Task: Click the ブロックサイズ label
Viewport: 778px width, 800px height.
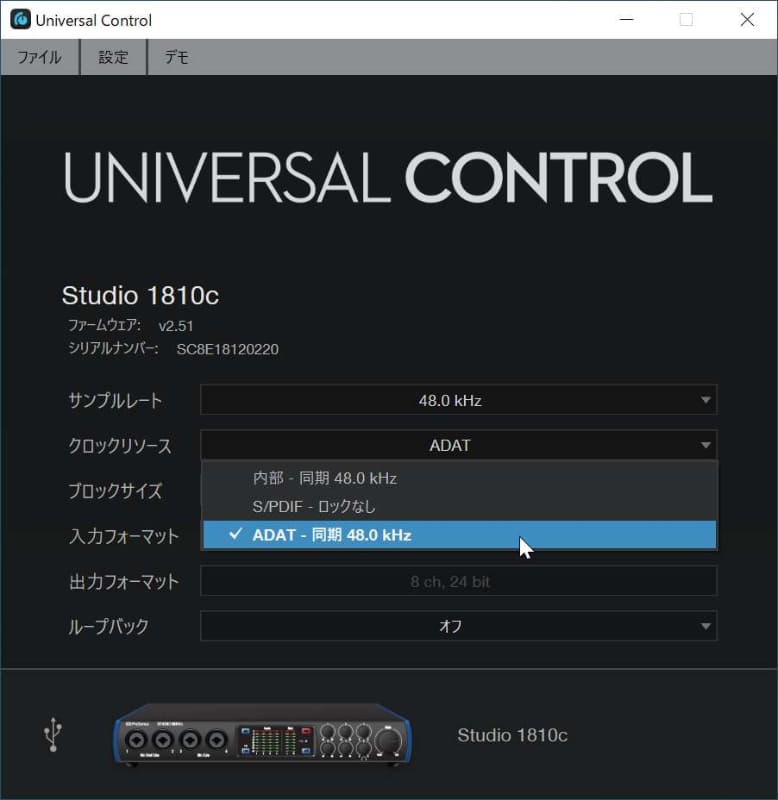Action: click(x=115, y=491)
